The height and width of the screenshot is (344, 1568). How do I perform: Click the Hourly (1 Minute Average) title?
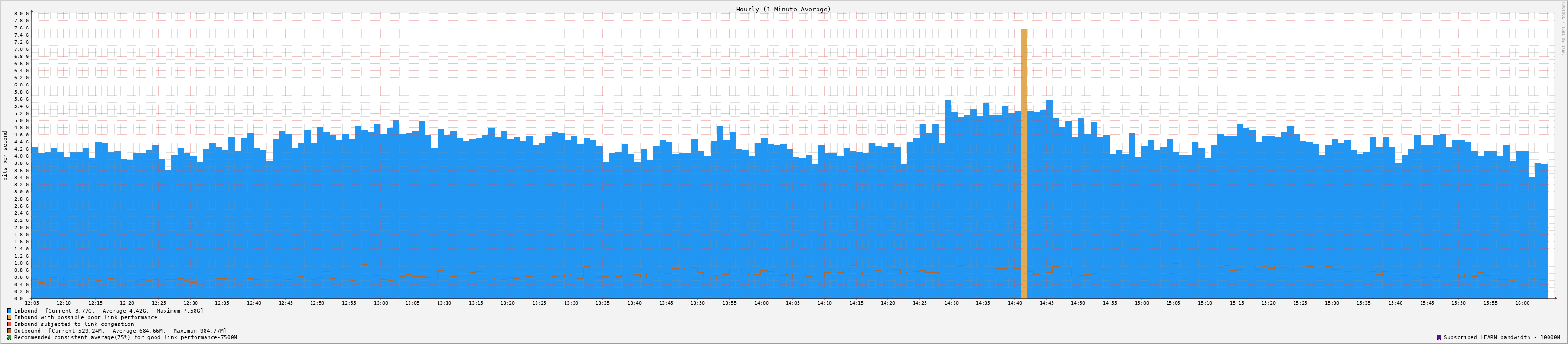click(783, 9)
